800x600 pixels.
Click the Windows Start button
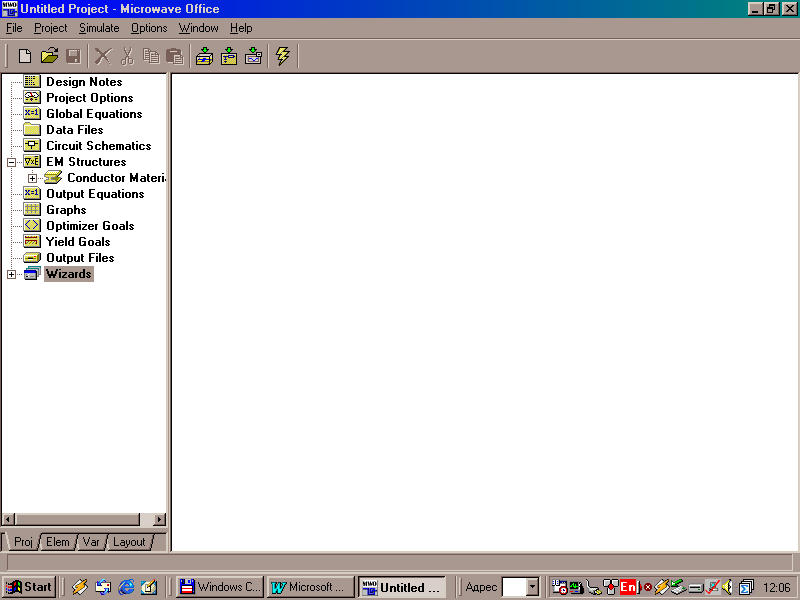[x=29, y=587]
